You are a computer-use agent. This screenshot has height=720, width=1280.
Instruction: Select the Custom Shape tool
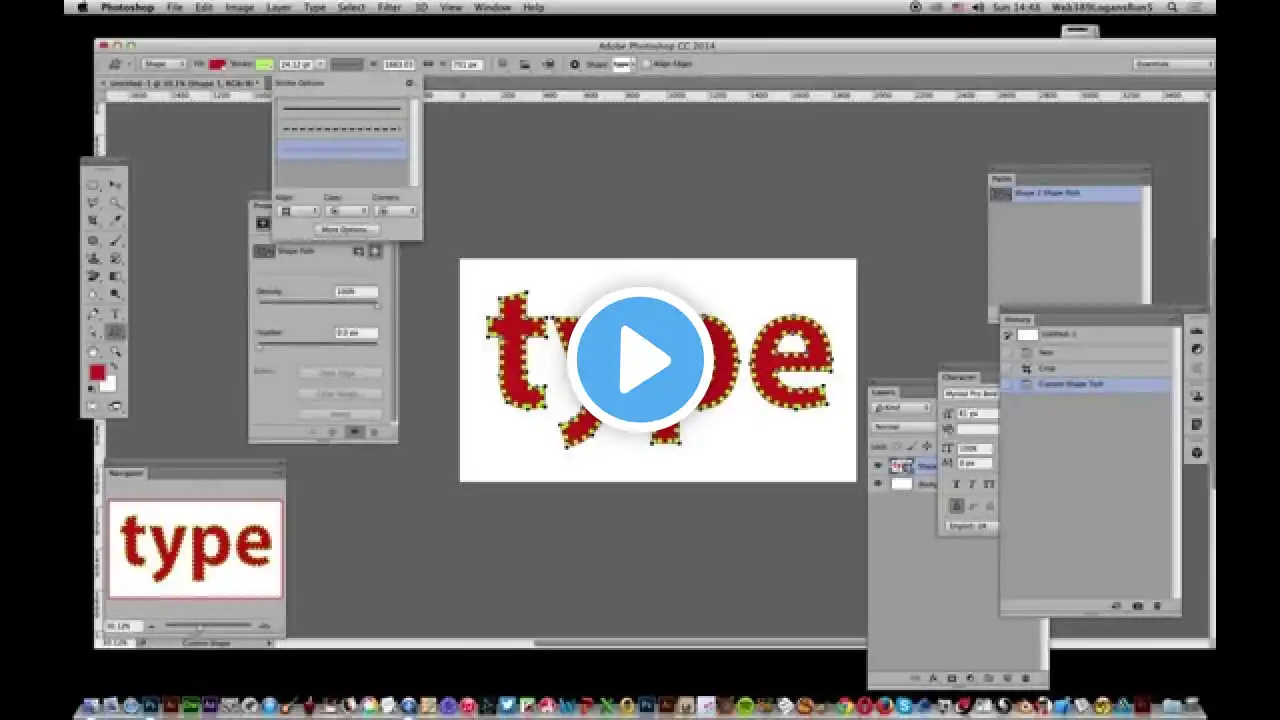coord(115,331)
